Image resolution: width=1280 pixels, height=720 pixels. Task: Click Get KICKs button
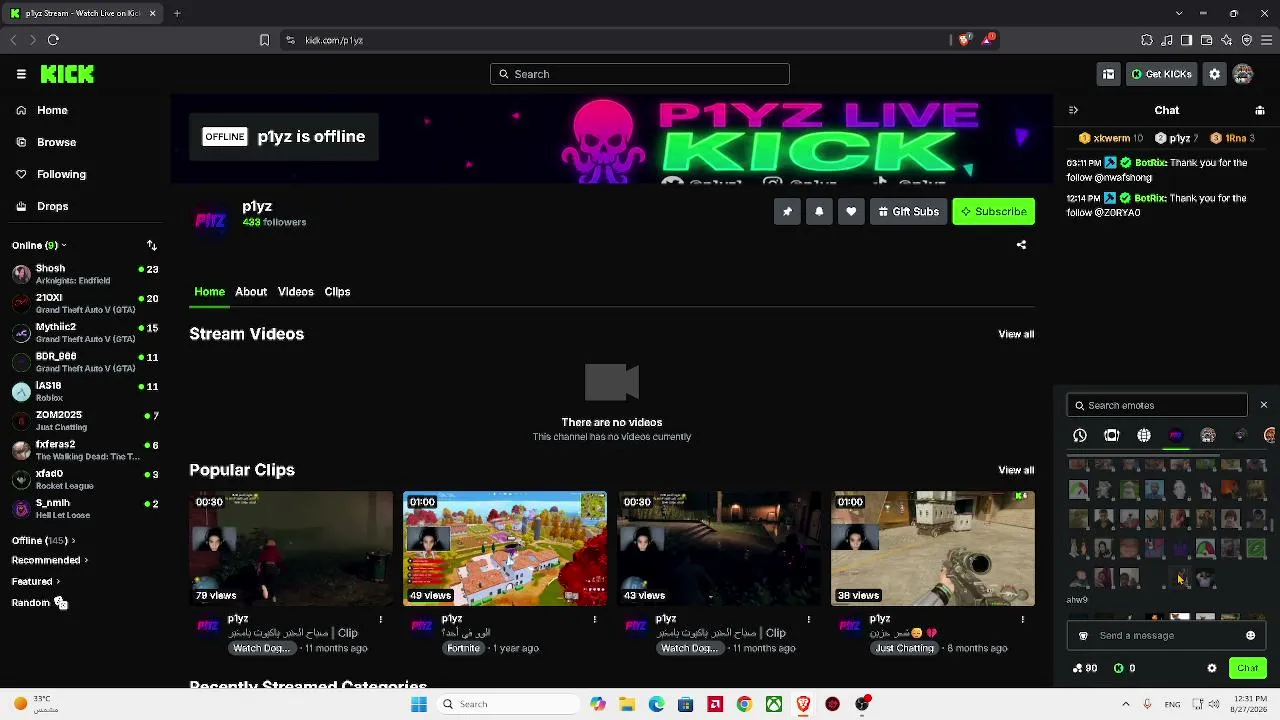click(1161, 74)
